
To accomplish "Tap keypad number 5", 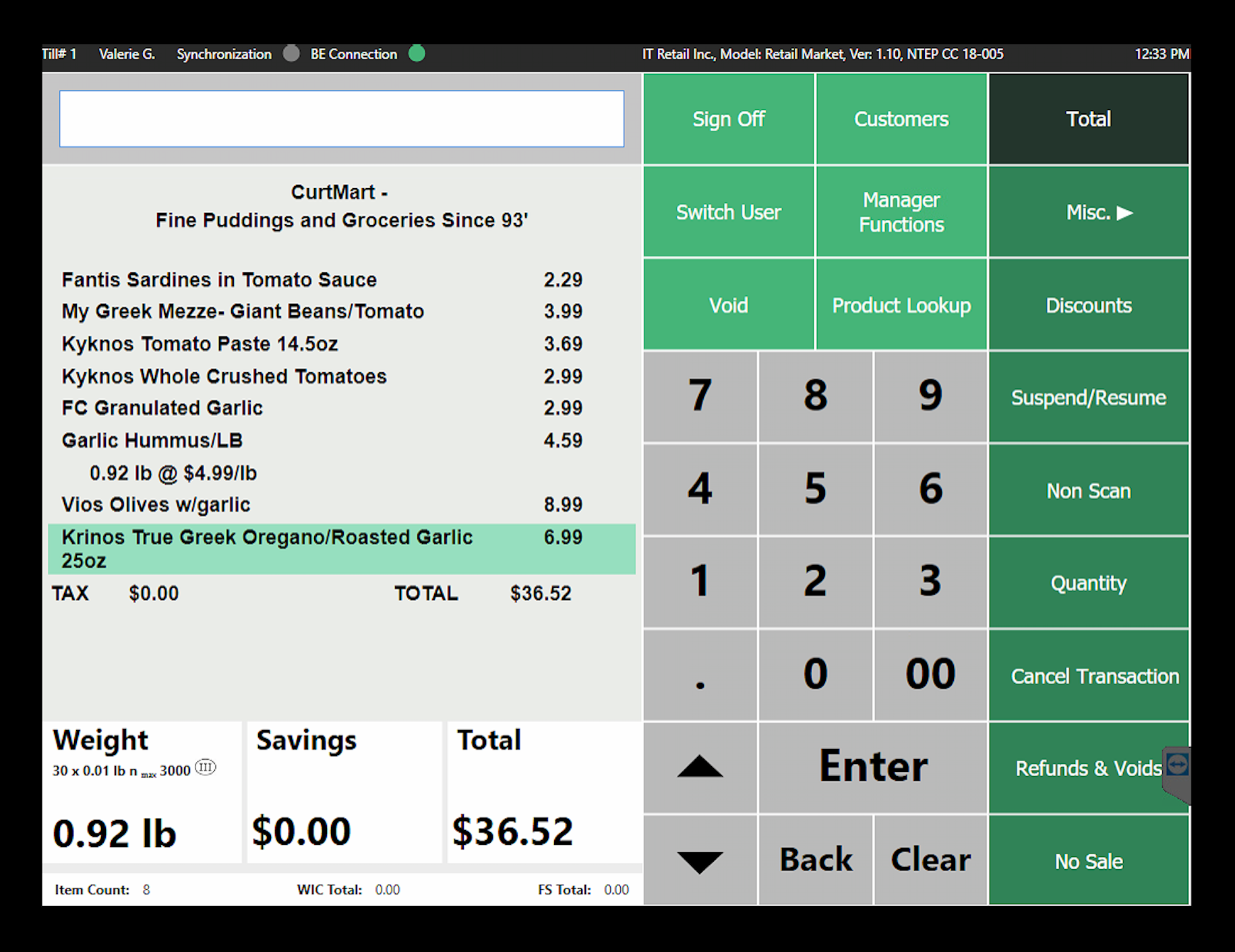I will pos(815,490).
